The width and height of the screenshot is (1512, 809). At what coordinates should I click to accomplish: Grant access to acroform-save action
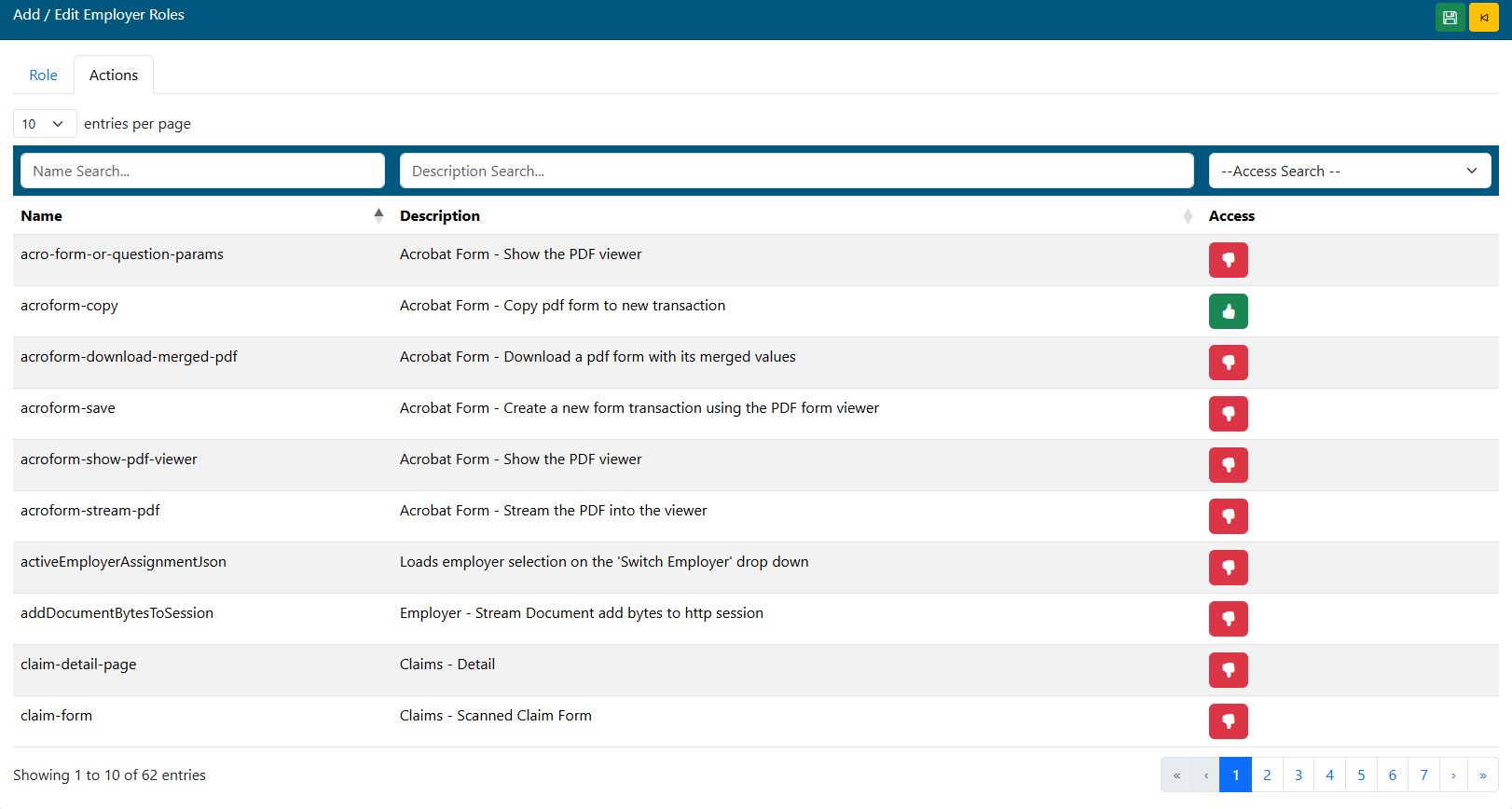[x=1228, y=414]
